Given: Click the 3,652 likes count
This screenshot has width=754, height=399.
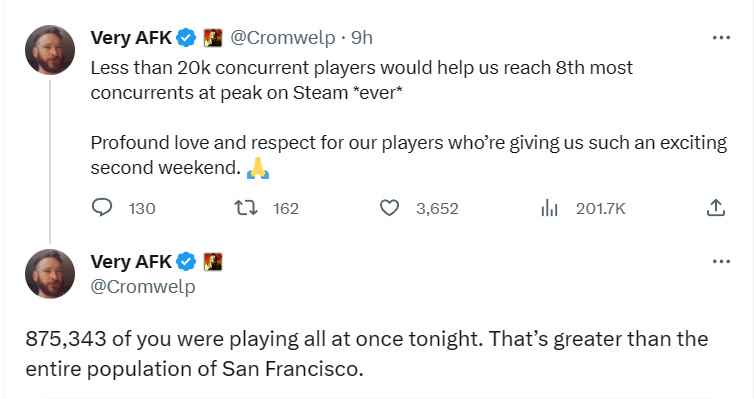Looking at the screenshot, I should tap(437, 209).
